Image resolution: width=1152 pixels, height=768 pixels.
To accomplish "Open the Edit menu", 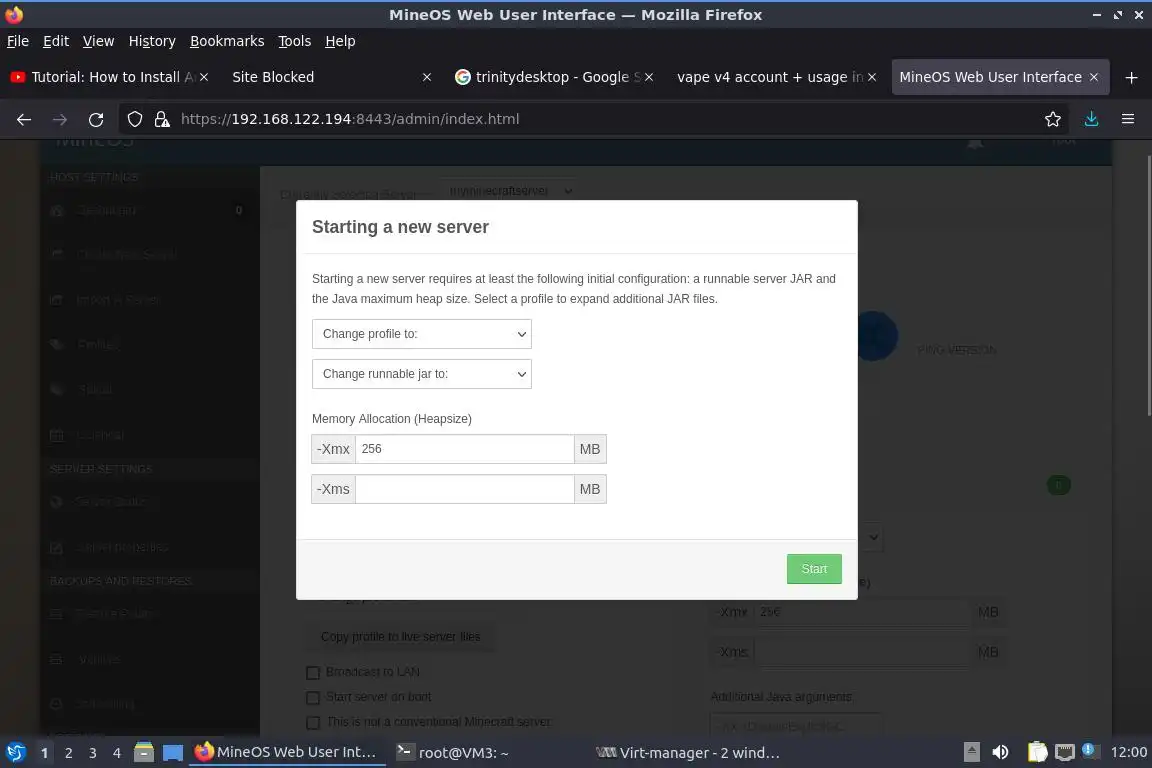I will click(56, 41).
